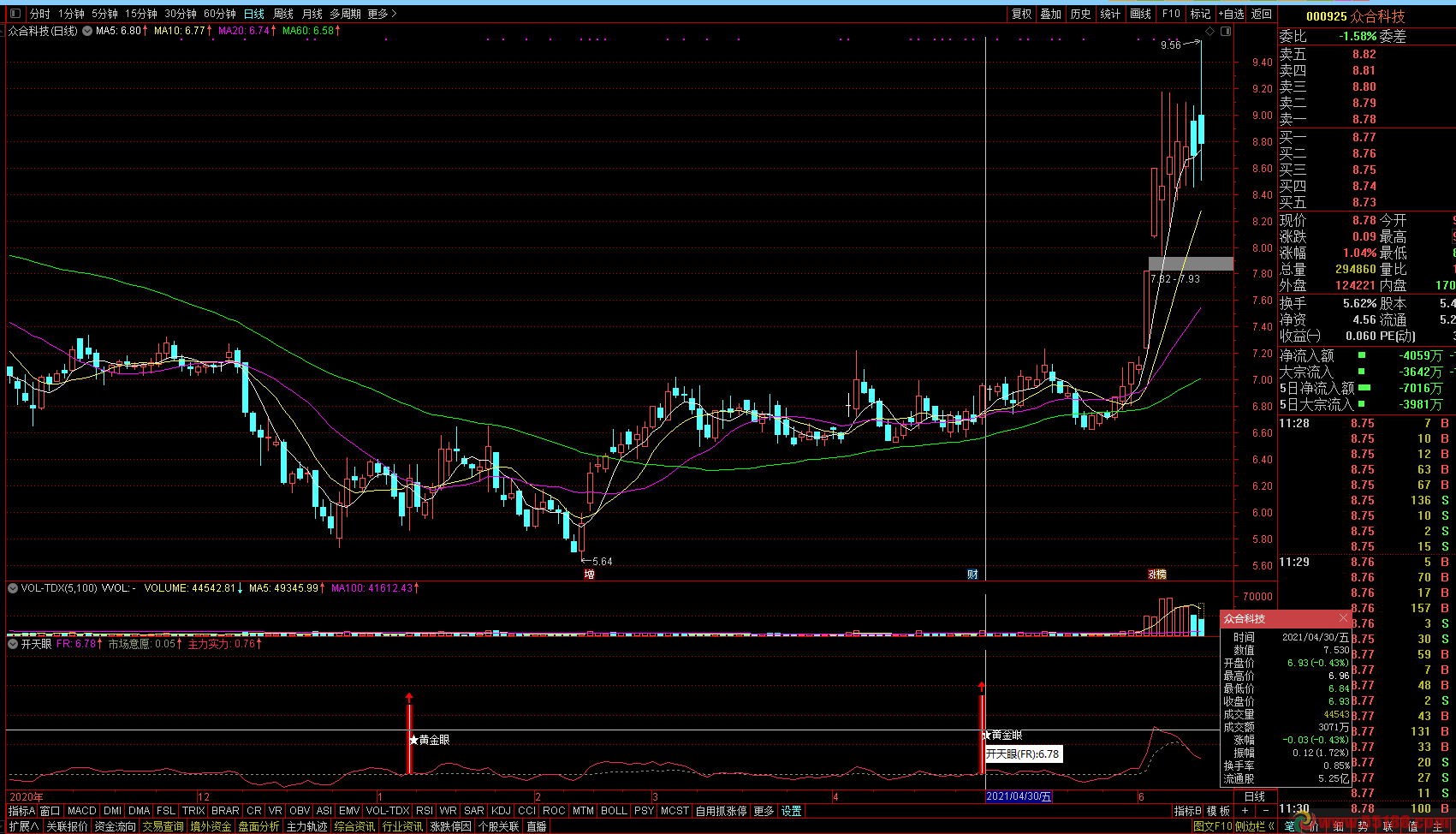Open indicator 设置 settings
This screenshot has width=1456, height=834.
(792, 811)
